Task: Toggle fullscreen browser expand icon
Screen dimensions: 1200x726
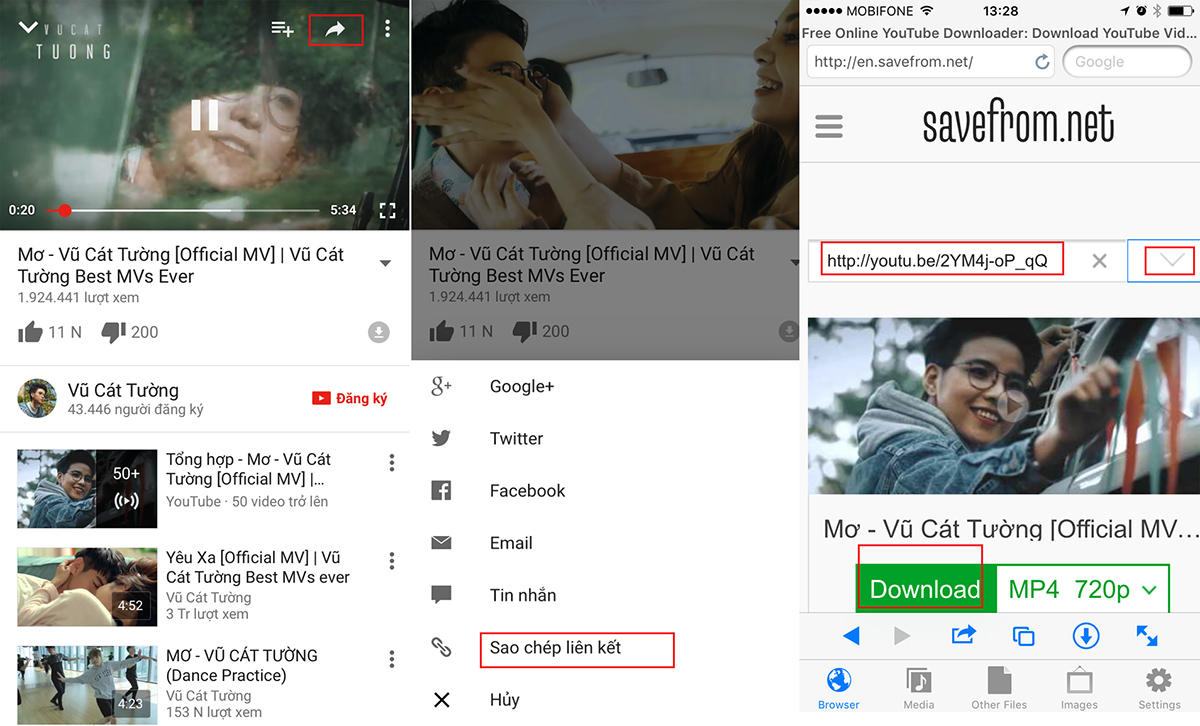Action: tap(1147, 635)
